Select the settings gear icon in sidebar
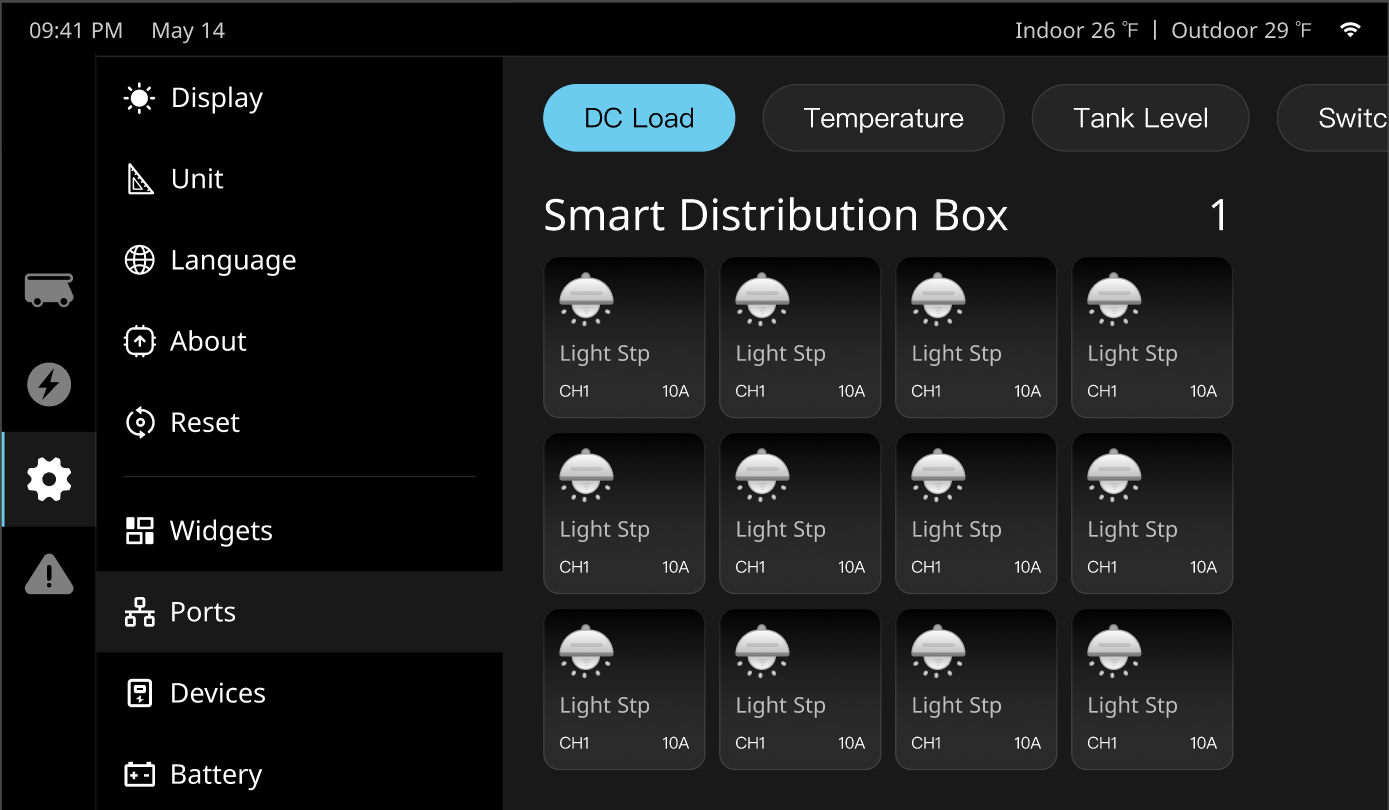The width and height of the screenshot is (1389, 810). [48, 480]
